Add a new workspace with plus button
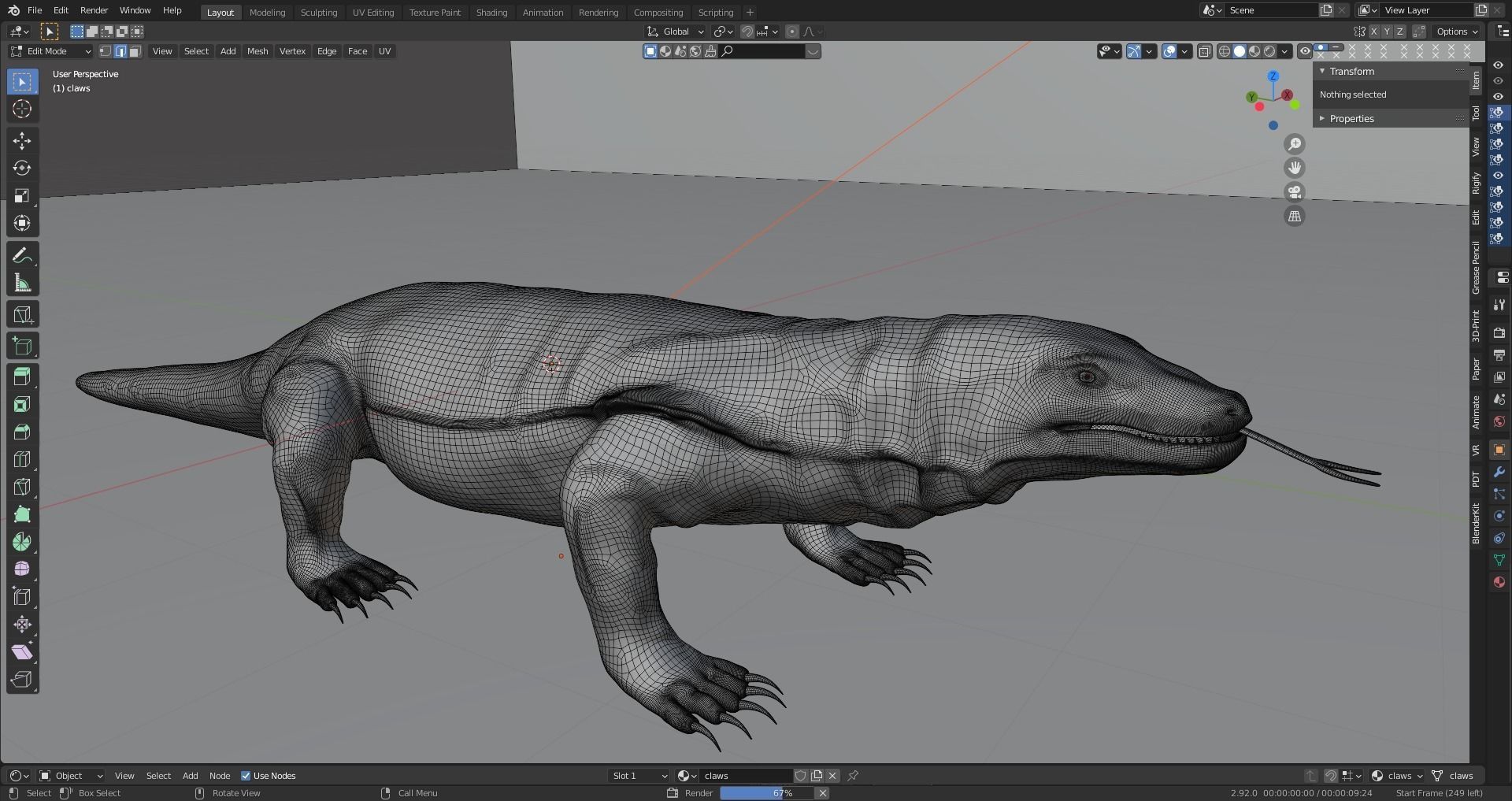The width and height of the screenshot is (1512, 801). [750, 13]
